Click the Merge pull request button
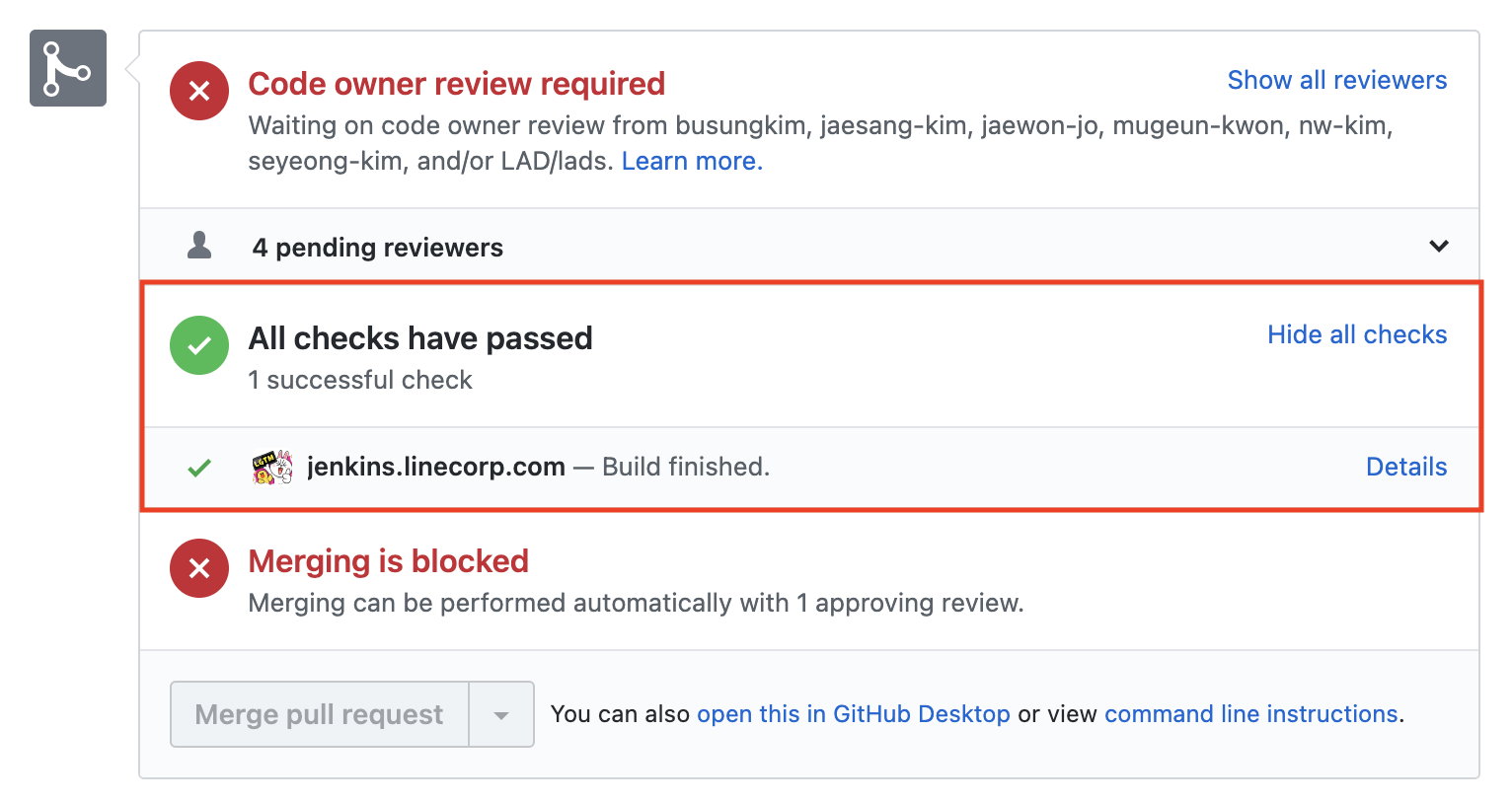Viewport: 1512px width, 803px height. (320, 714)
